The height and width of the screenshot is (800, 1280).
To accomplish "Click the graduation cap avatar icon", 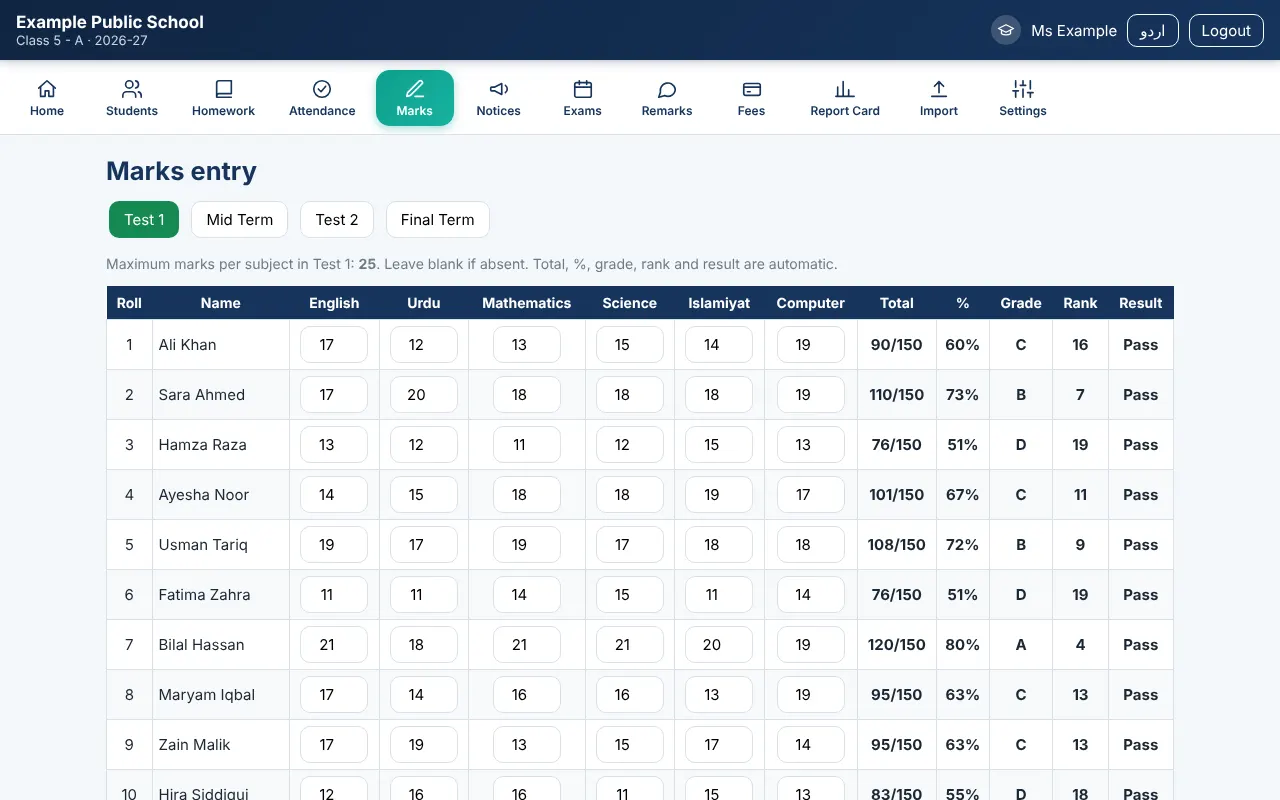I will click(1005, 30).
